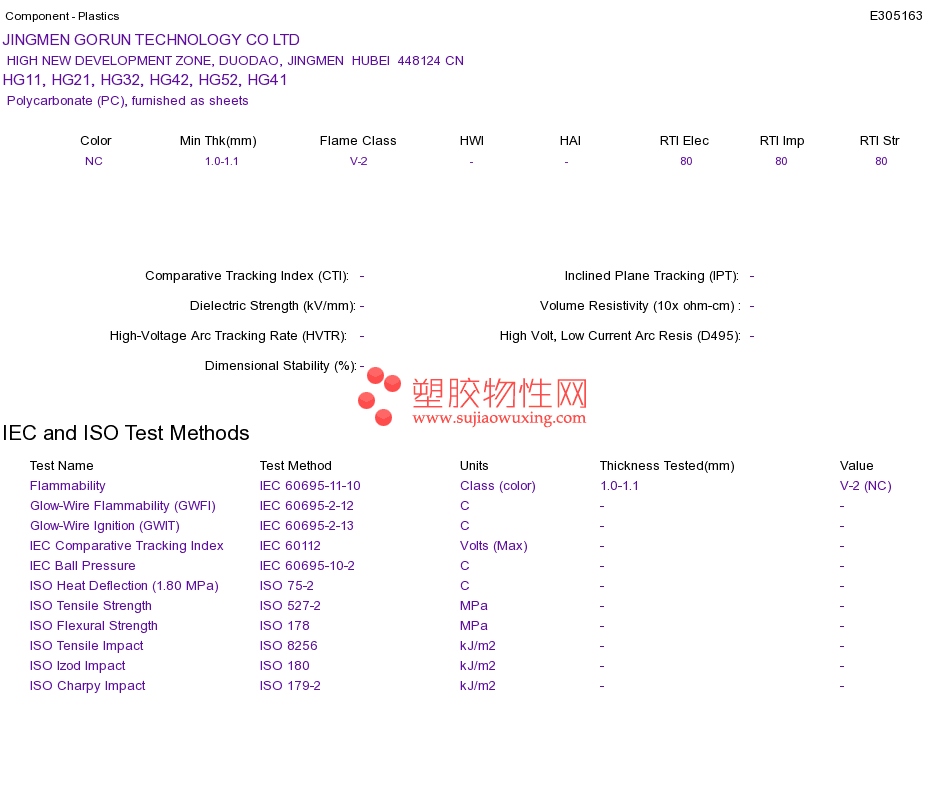
Task: Click the Flammability test name
Action: [68, 485]
